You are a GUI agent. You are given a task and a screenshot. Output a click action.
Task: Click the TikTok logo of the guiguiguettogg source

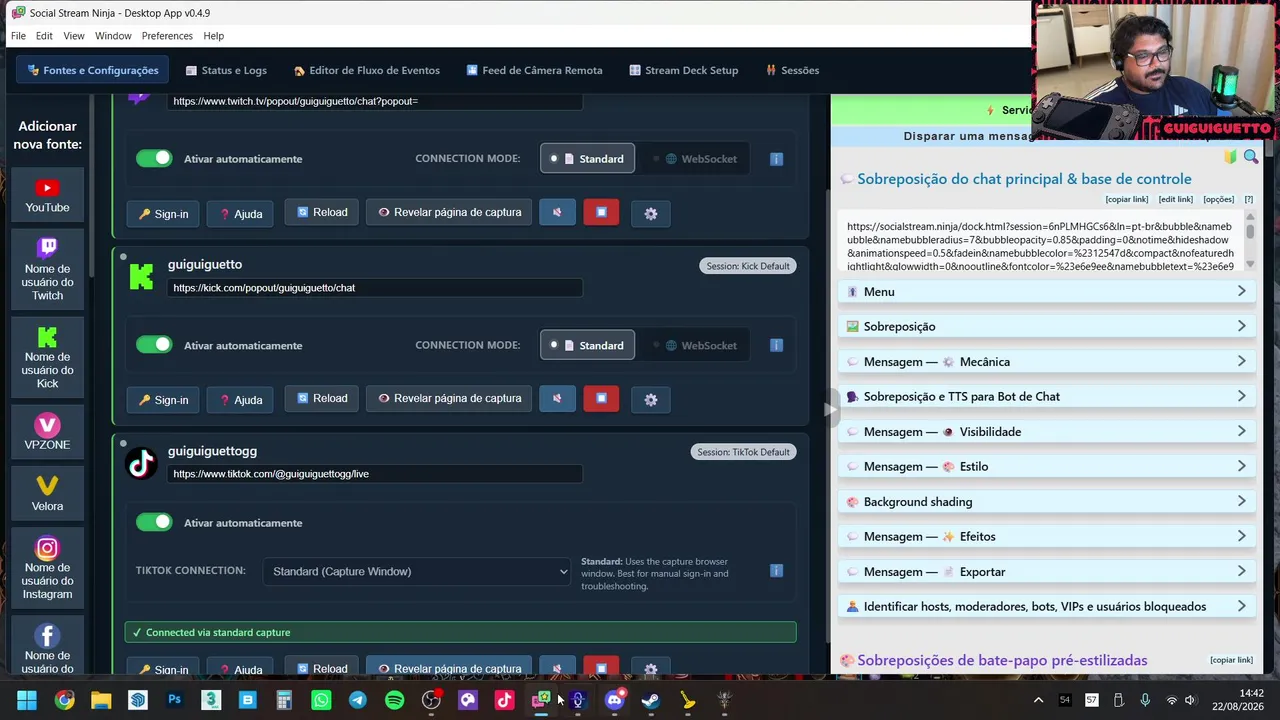click(141, 463)
